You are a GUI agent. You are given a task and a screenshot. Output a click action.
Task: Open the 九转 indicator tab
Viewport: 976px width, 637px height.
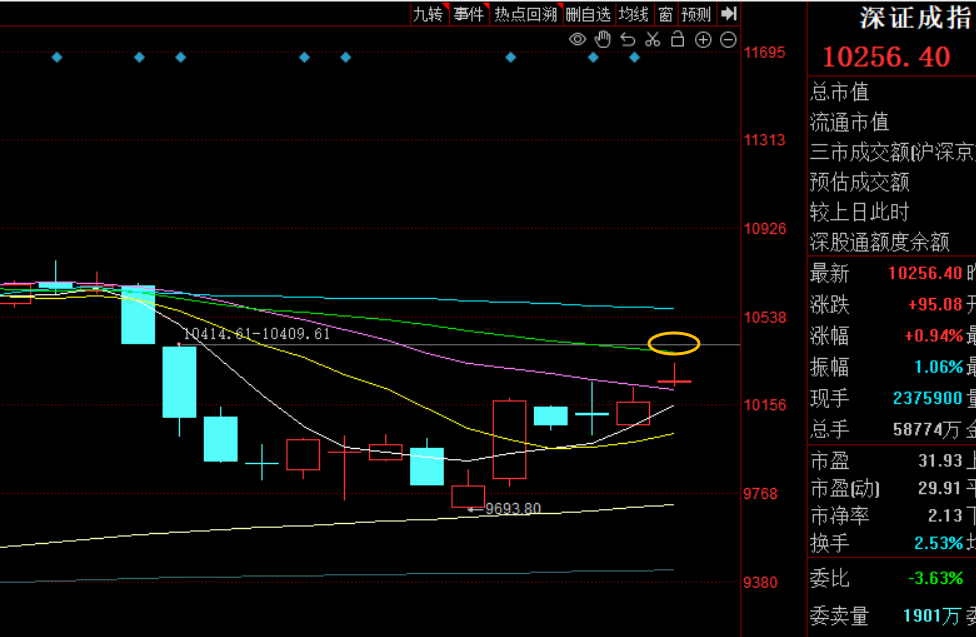[x=427, y=14]
